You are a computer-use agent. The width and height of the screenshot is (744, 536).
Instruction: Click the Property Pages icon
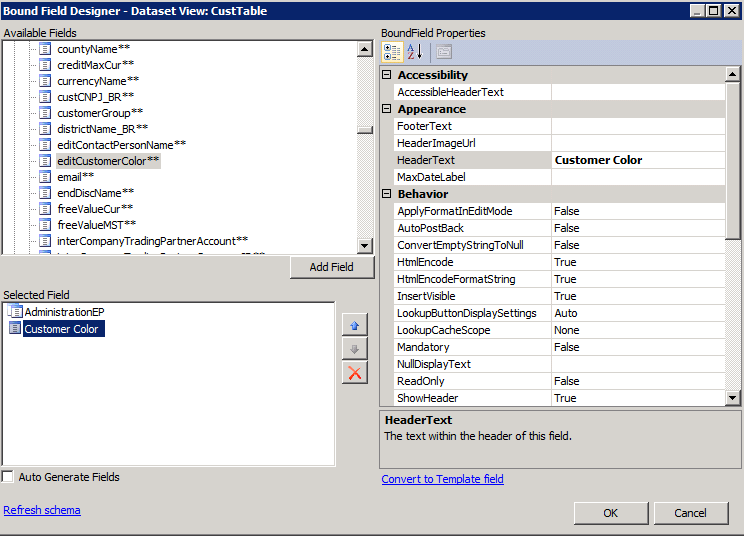pos(443,52)
